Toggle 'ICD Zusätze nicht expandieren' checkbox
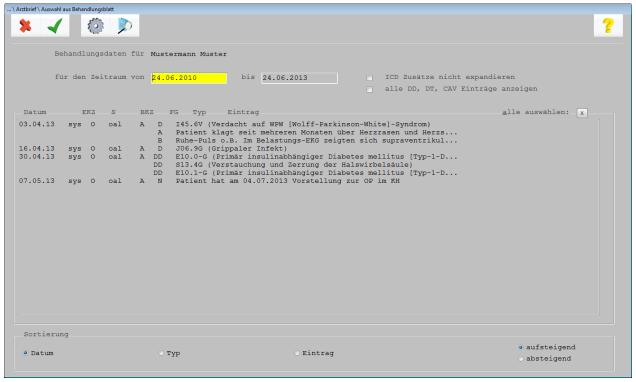 (x=370, y=77)
